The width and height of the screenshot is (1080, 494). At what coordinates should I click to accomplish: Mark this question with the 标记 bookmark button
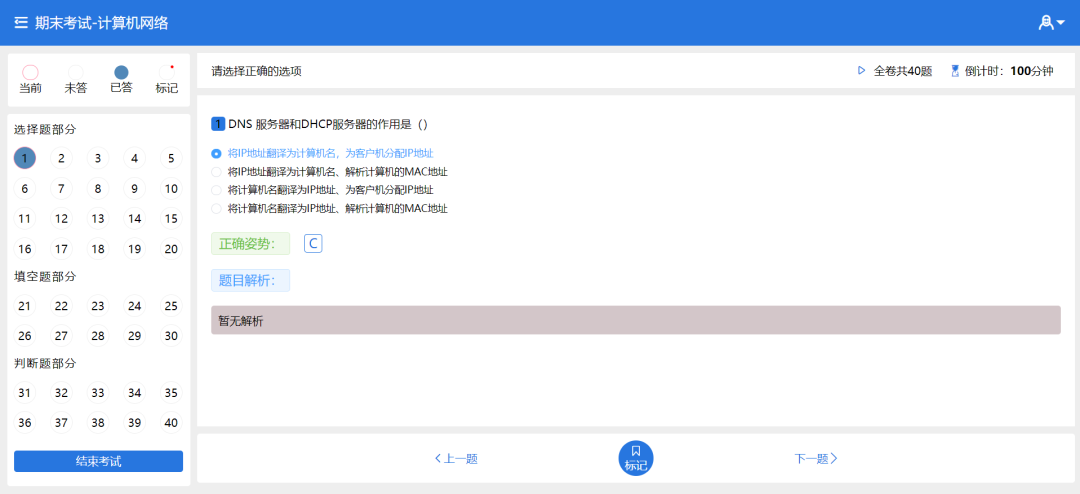pos(636,458)
